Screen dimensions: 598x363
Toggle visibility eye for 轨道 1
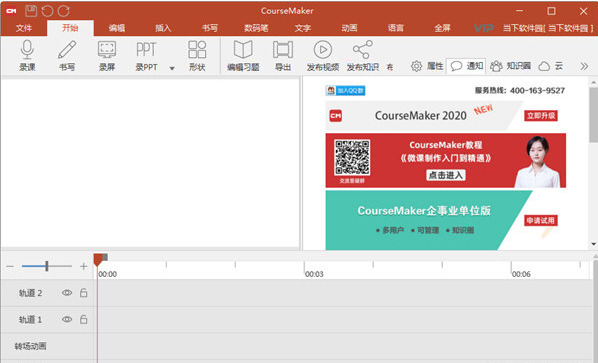pos(67,319)
